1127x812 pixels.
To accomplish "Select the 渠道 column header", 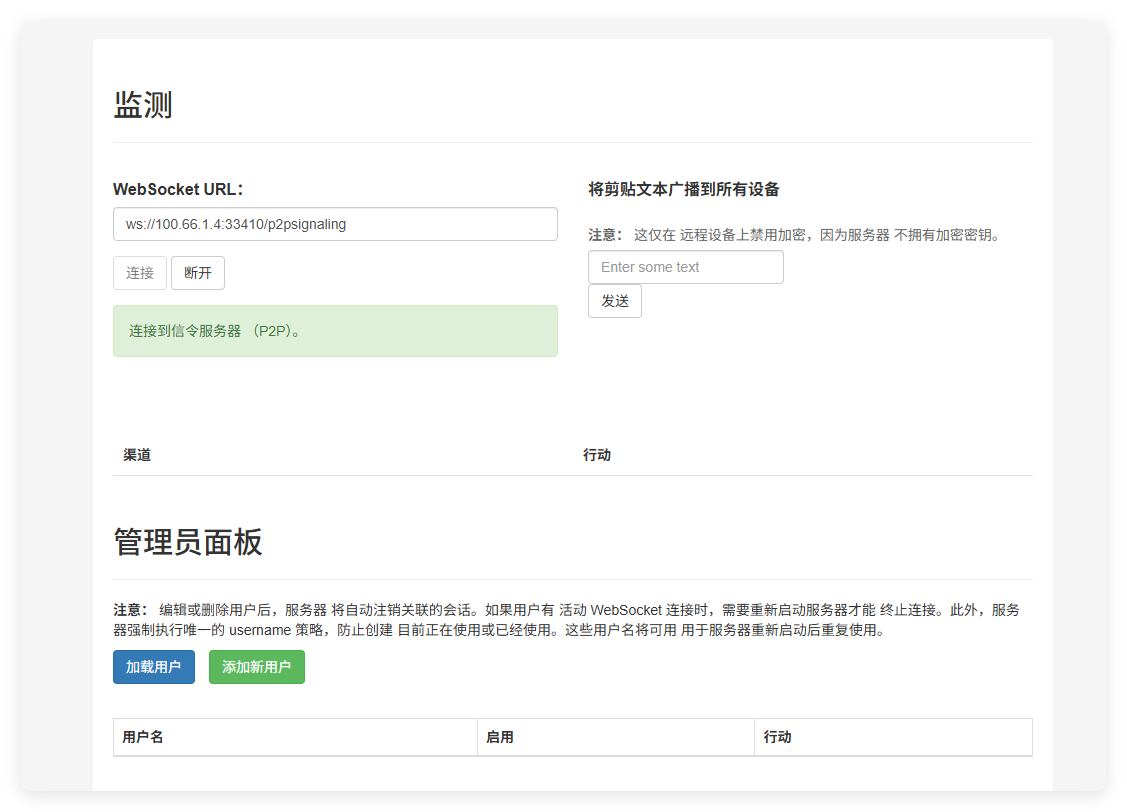I will pyautogui.click(x=137, y=455).
